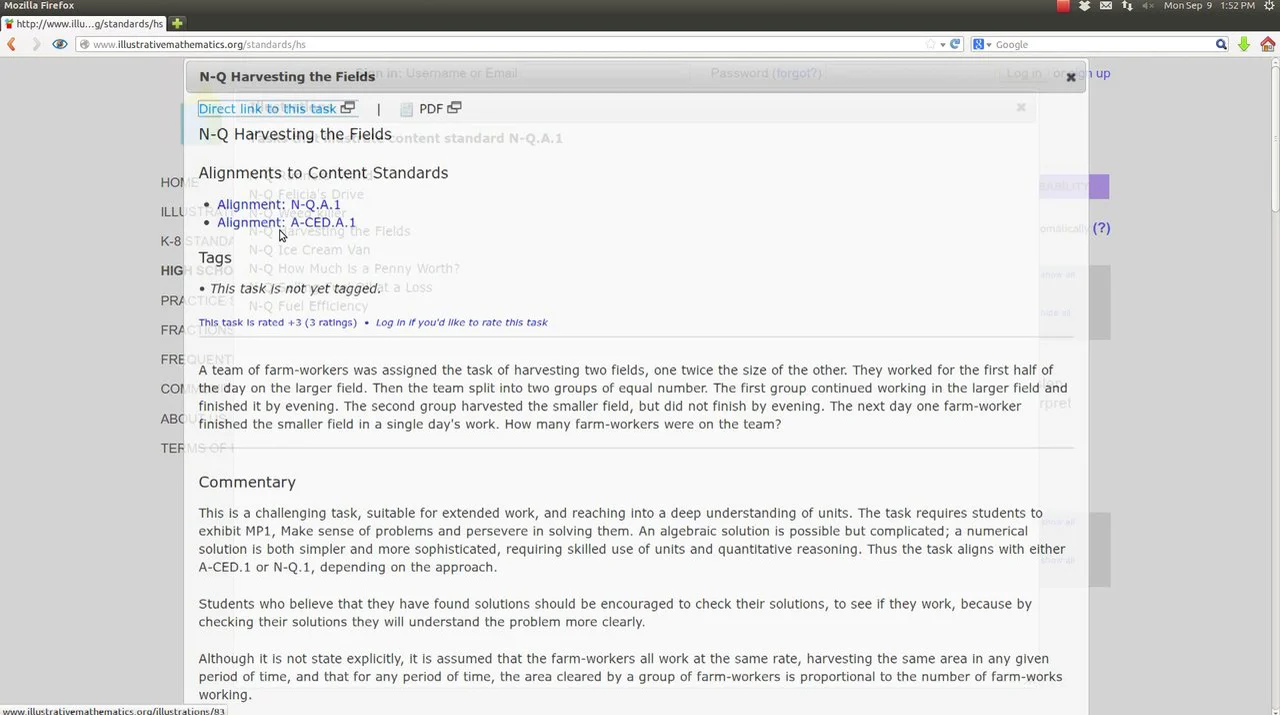Open the network connections indicator
The height and width of the screenshot is (715, 1280).
(1127, 6)
